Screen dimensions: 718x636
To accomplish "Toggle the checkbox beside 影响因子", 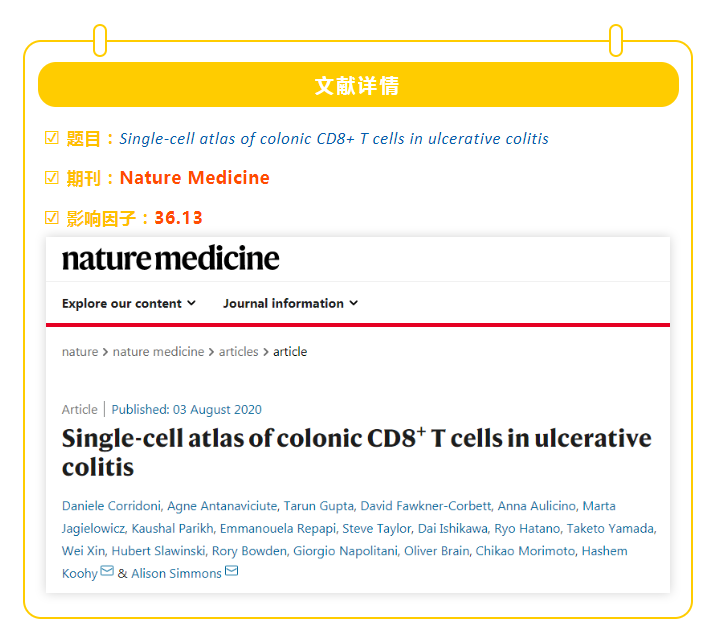I will [52, 218].
